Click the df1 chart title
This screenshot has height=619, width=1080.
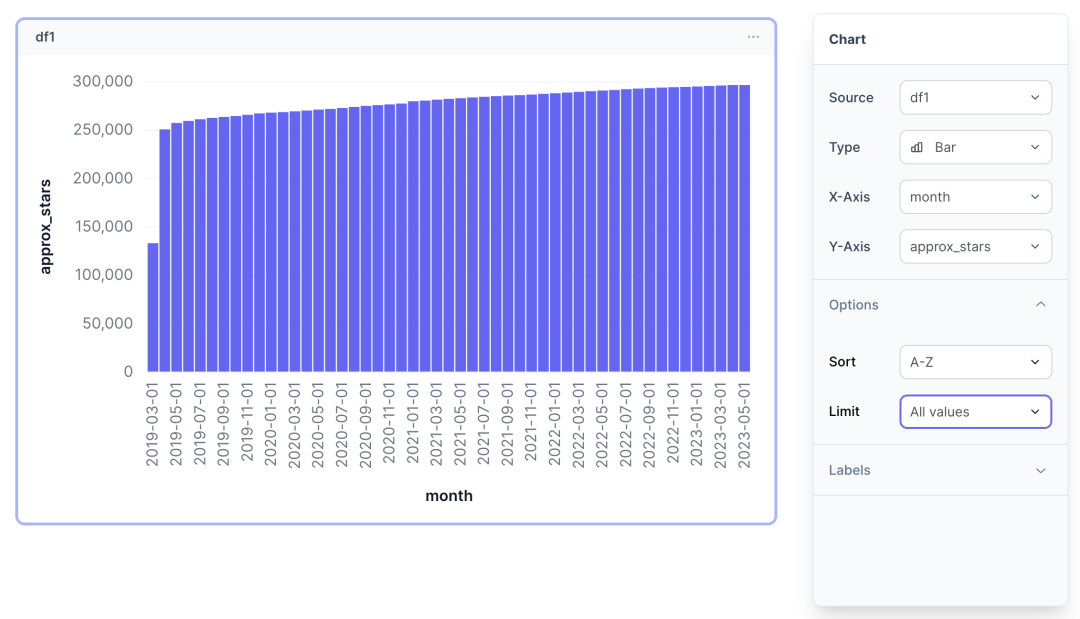point(45,37)
